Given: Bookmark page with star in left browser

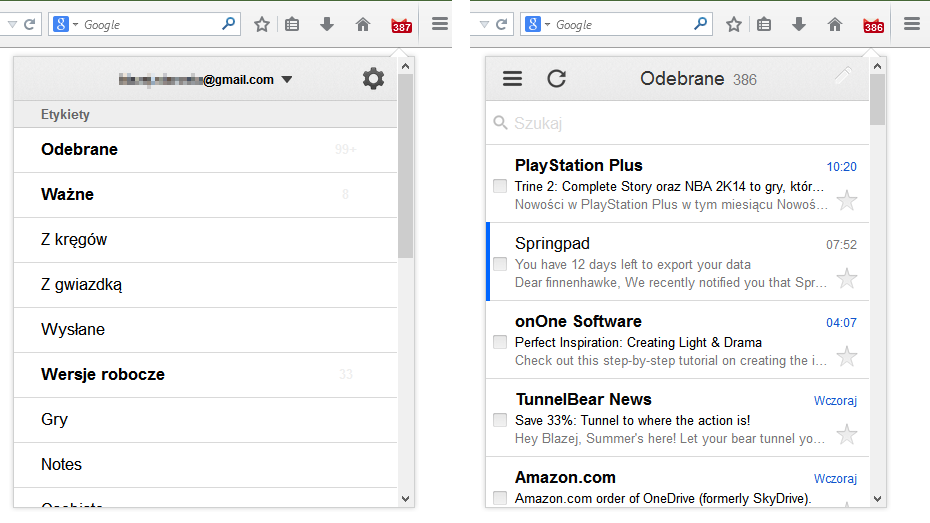Looking at the screenshot, I should point(262,24).
